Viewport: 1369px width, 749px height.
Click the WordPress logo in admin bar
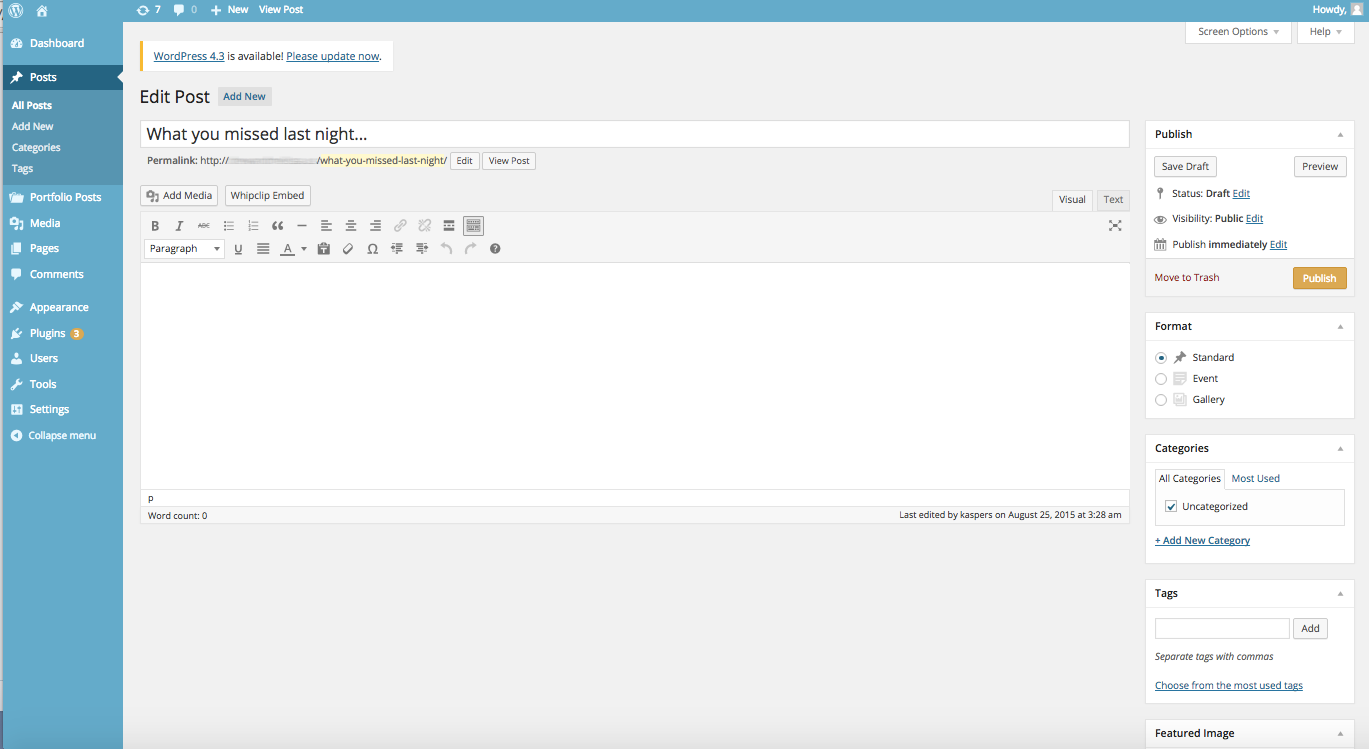pyautogui.click(x=15, y=9)
